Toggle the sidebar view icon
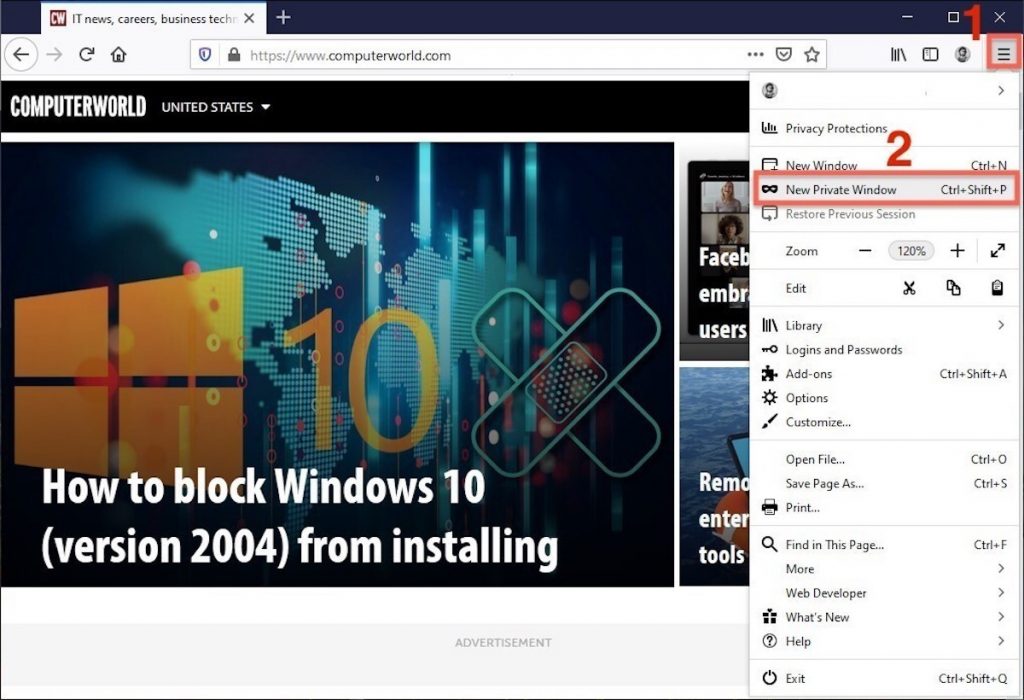Screen dimensions: 1024x700 [930, 55]
